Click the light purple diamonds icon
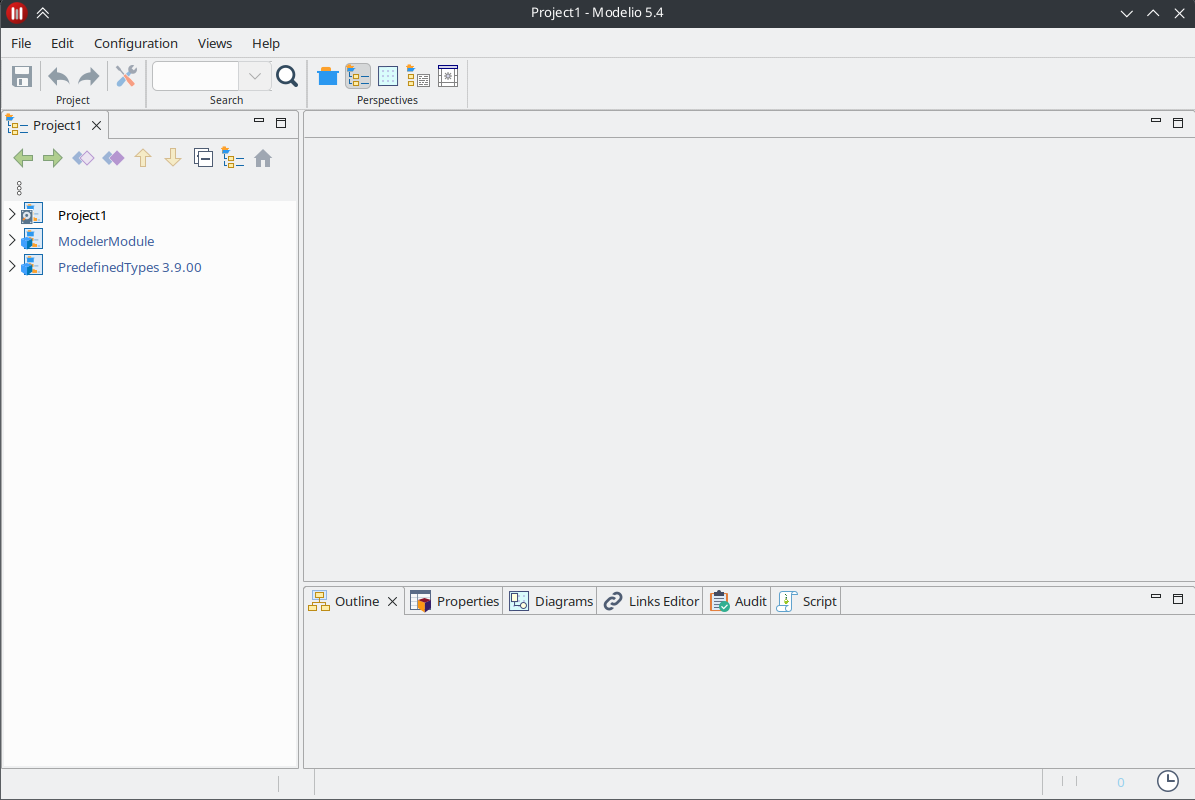1195x800 pixels. click(83, 158)
